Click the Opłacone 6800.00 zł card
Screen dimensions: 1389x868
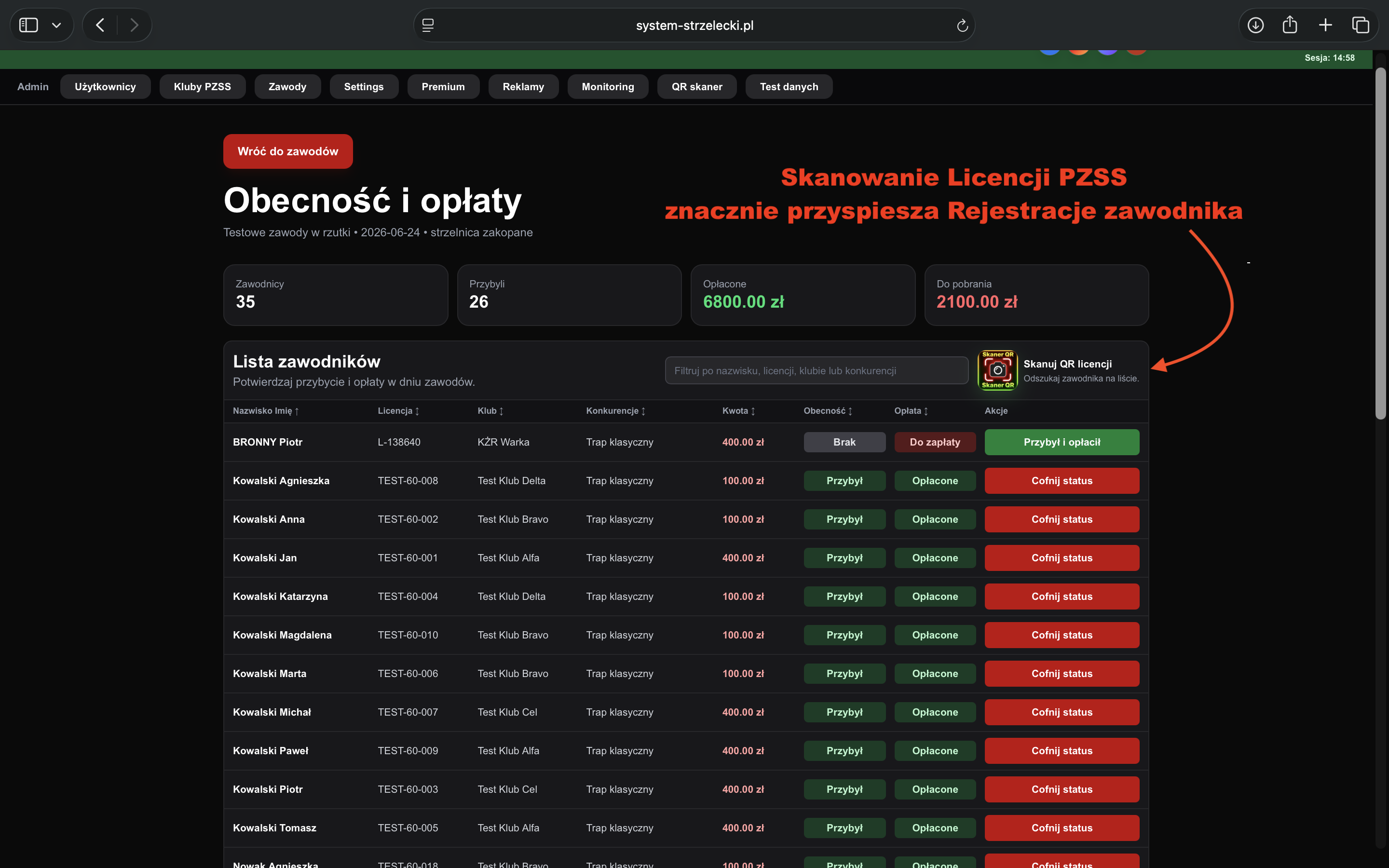[803, 295]
